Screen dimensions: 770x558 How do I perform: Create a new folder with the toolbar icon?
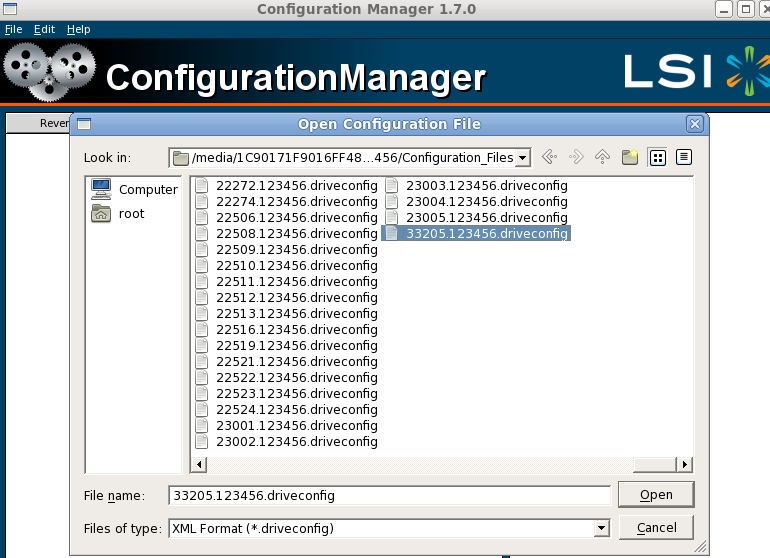click(630, 157)
